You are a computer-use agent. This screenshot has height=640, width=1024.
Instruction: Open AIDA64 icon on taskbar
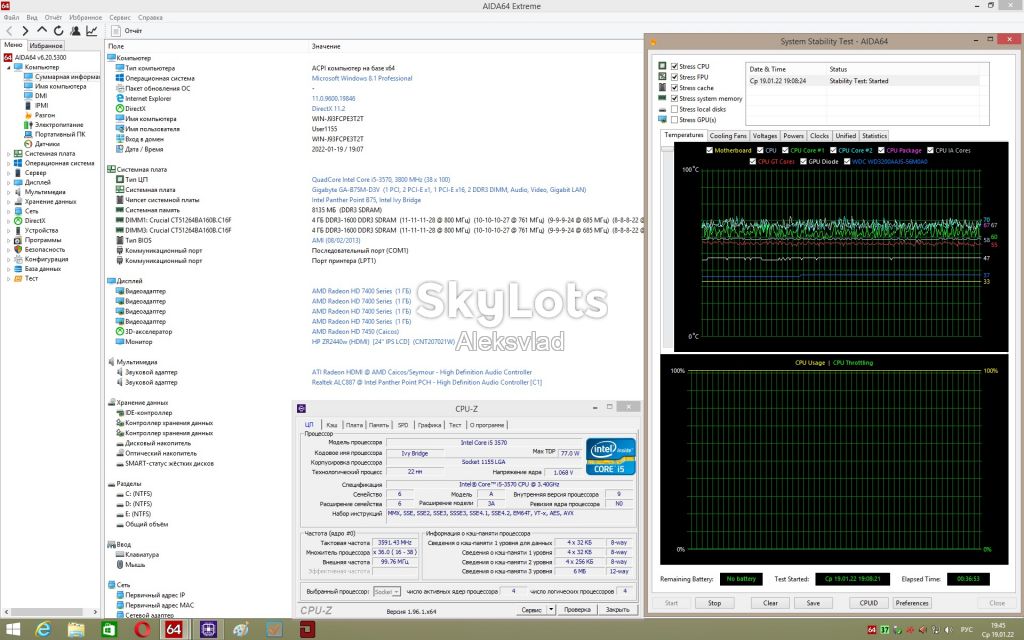[174, 630]
